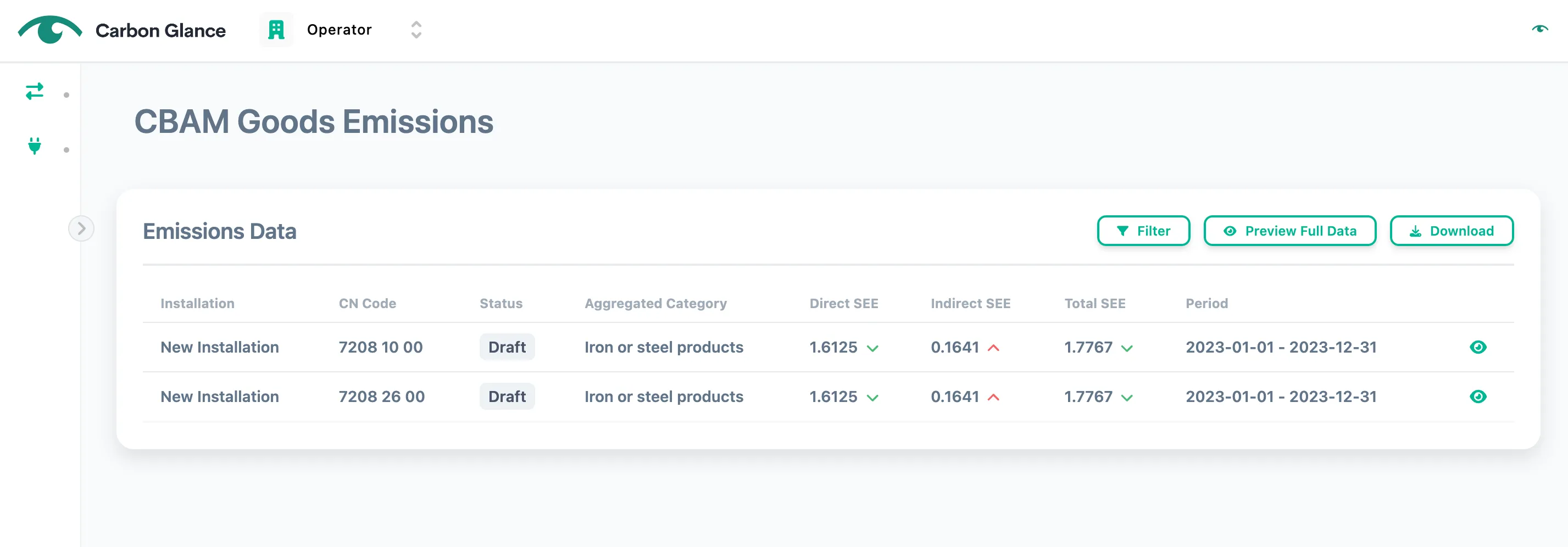The height and width of the screenshot is (547, 1568).
Task: Click the Period column header
Action: [1206, 303]
